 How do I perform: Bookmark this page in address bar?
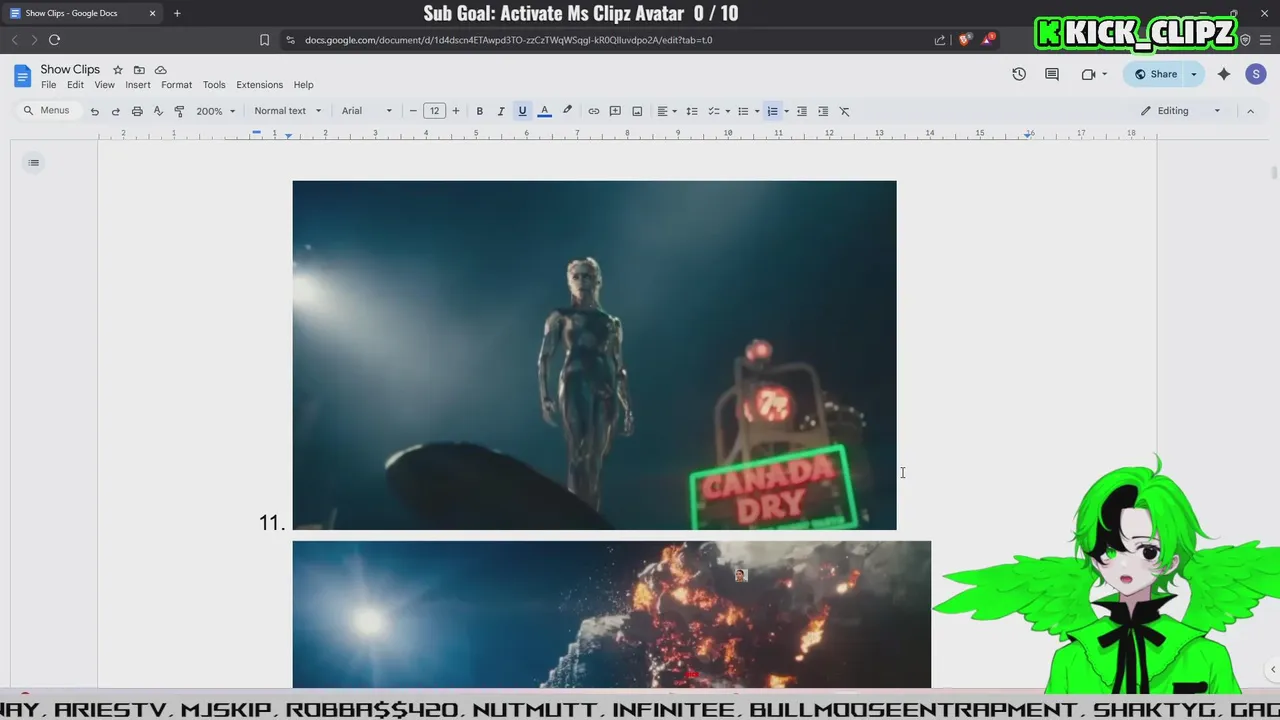[x=264, y=40]
